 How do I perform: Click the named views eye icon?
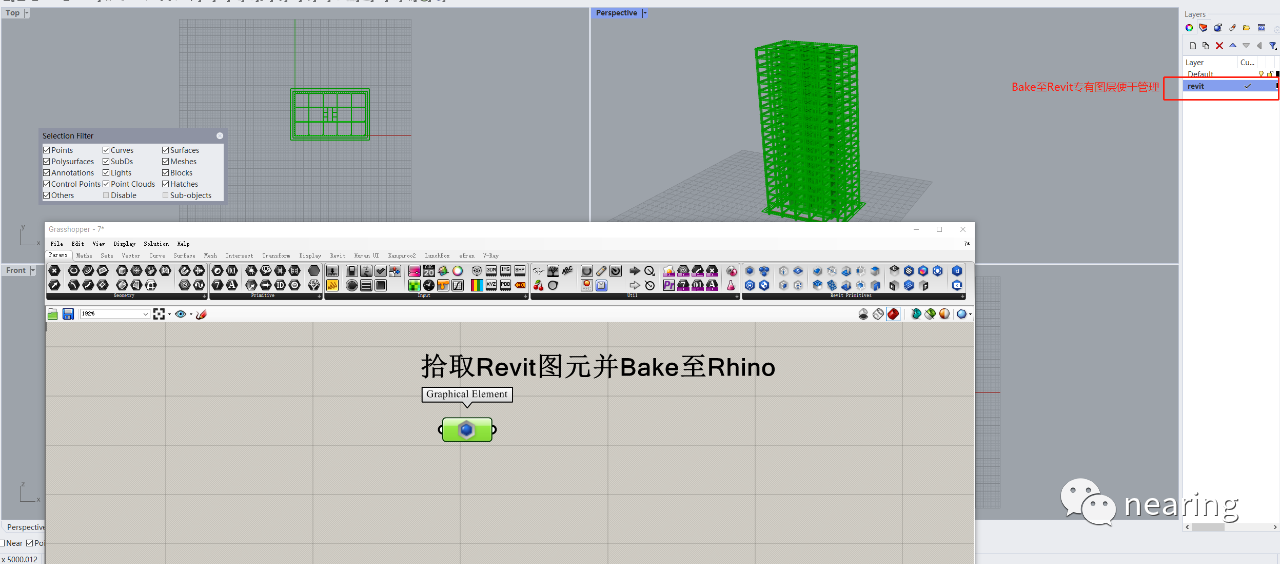coord(181,314)
